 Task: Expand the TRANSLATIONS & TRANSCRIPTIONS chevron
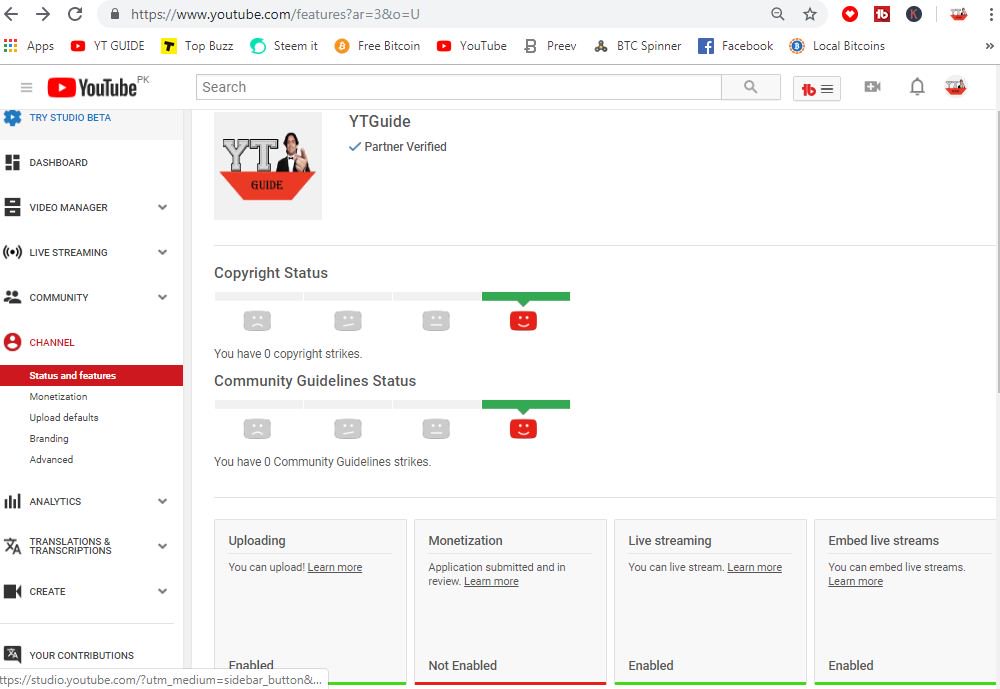[163, 546]
